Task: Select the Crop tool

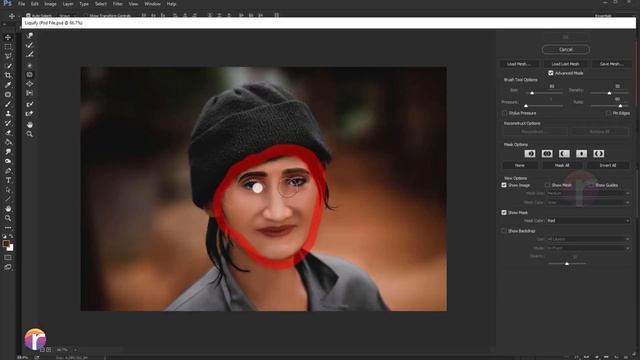Action: [x=8, y=75]
